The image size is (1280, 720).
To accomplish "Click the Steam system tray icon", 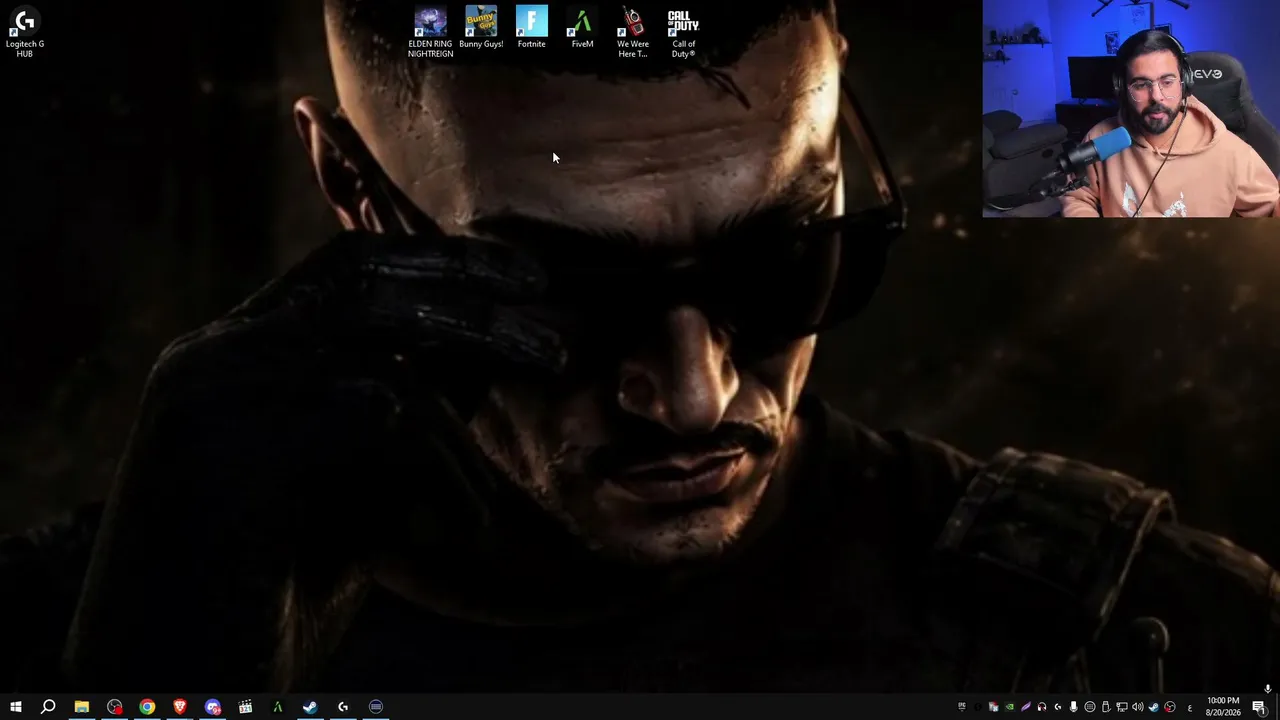I will tap(1153, 708).
